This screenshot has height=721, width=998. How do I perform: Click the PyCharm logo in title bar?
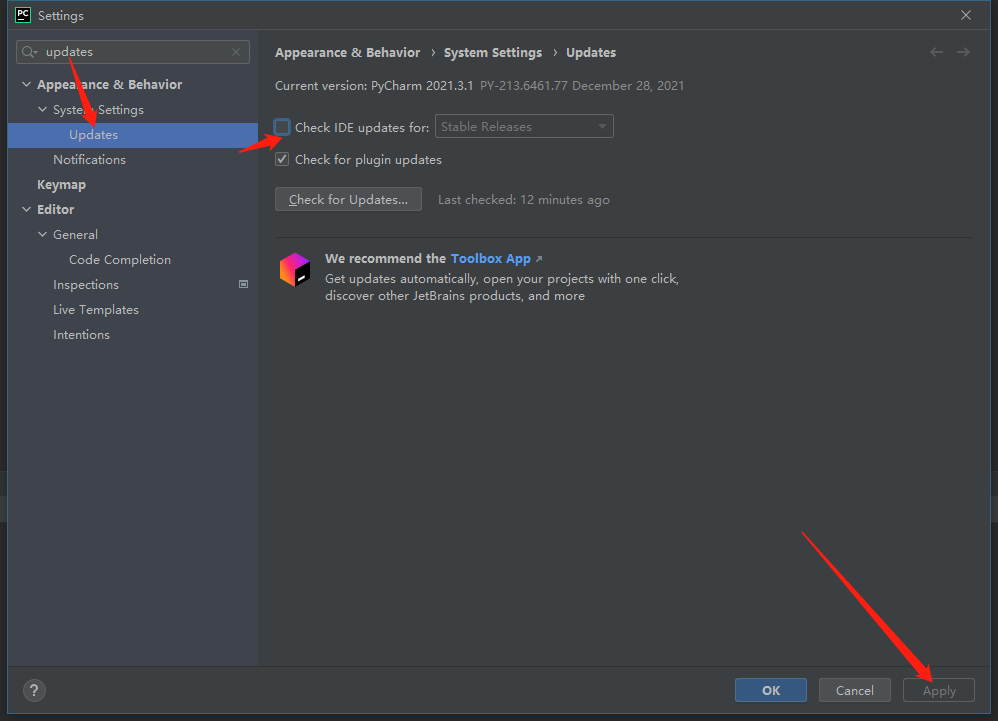point(23,15)
